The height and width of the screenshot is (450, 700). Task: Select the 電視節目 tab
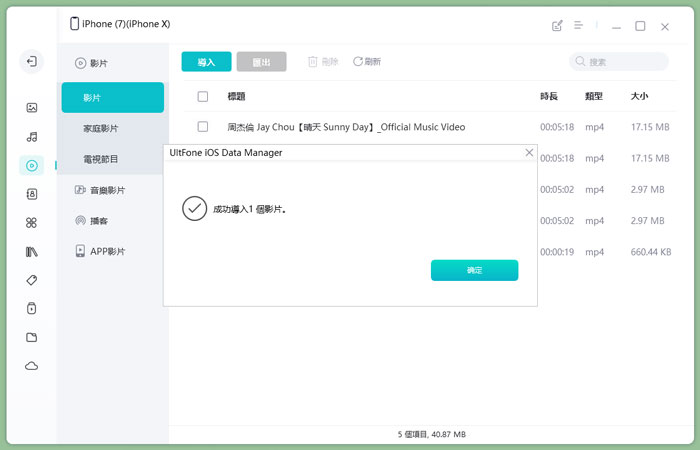tap(101, 159)
